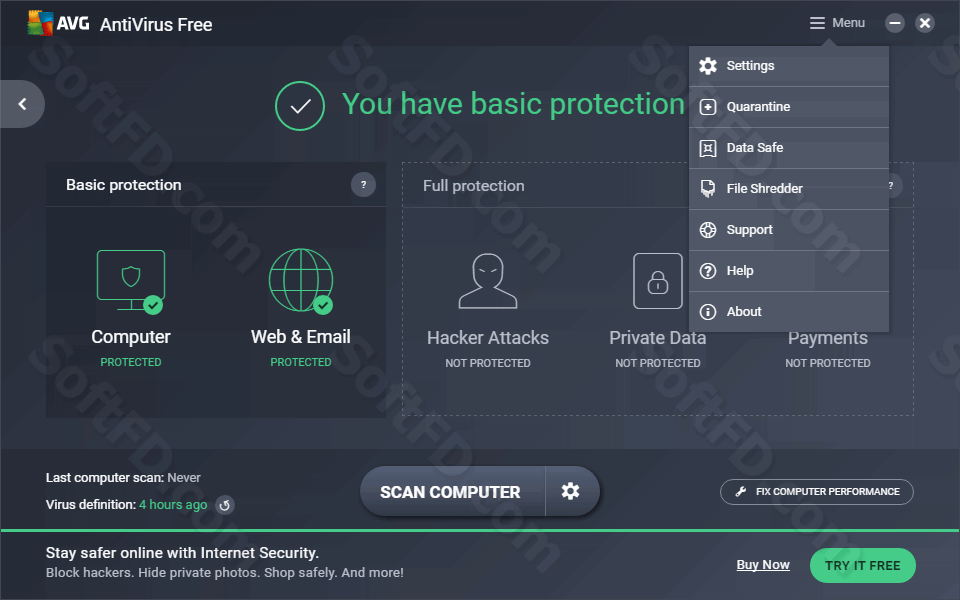This screenshot has width=960, height=600.
Task: Select the Hacker Attacks figure icon
Action: [x=488, y=281]
